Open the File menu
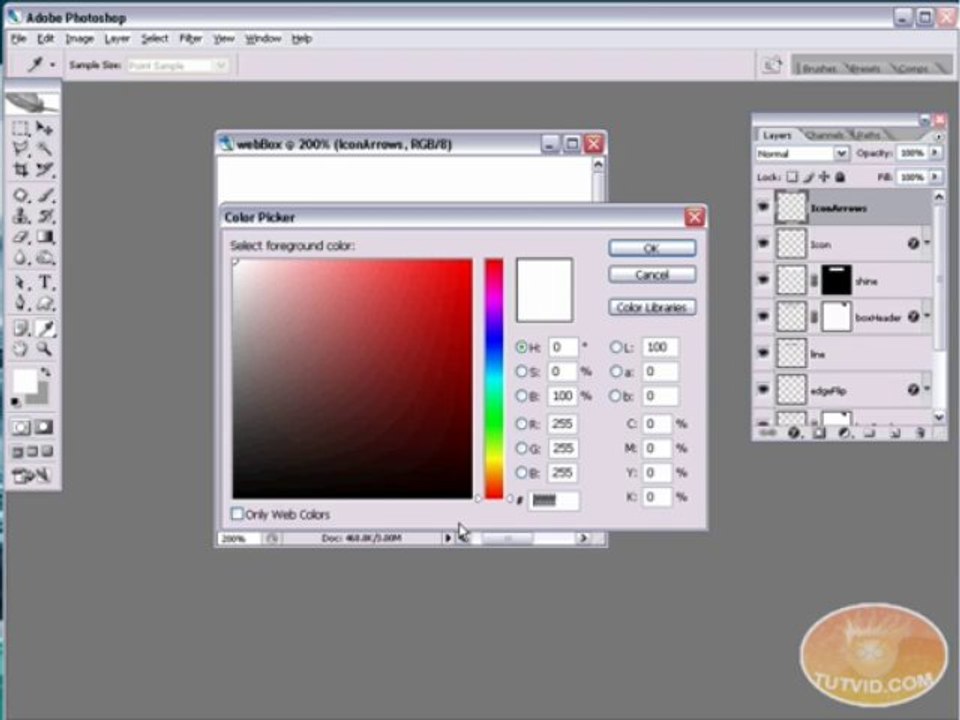Viewport: 960px width, 720px height. click(18, 39)
